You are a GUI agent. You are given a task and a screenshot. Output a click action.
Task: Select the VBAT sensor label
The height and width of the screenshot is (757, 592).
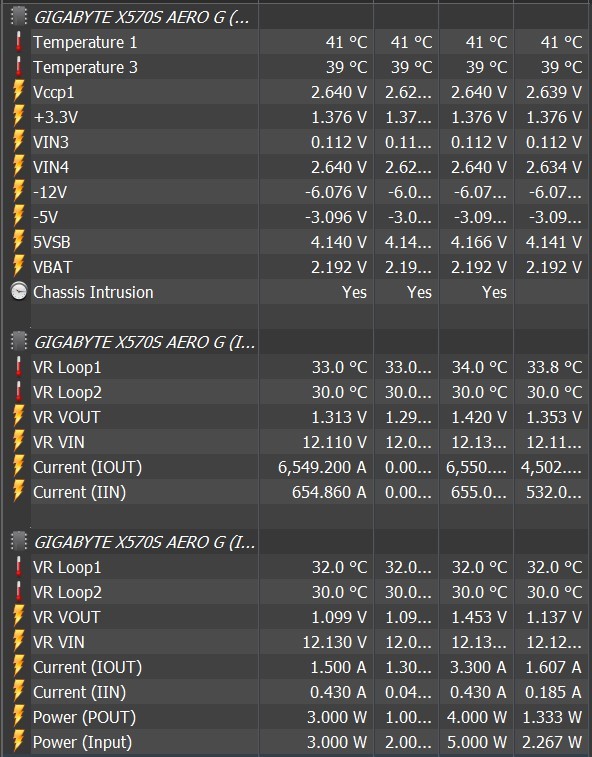pos(52,267)
